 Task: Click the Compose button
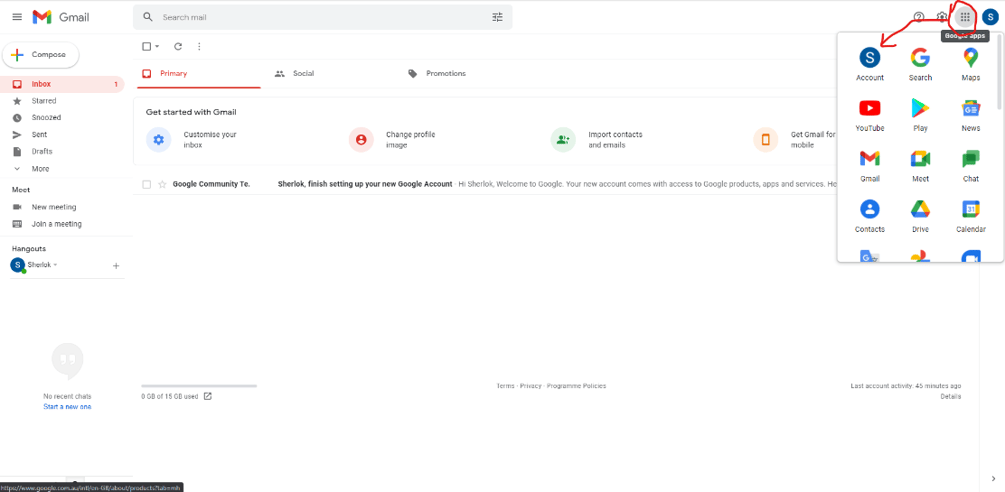[x=40, y=55]
